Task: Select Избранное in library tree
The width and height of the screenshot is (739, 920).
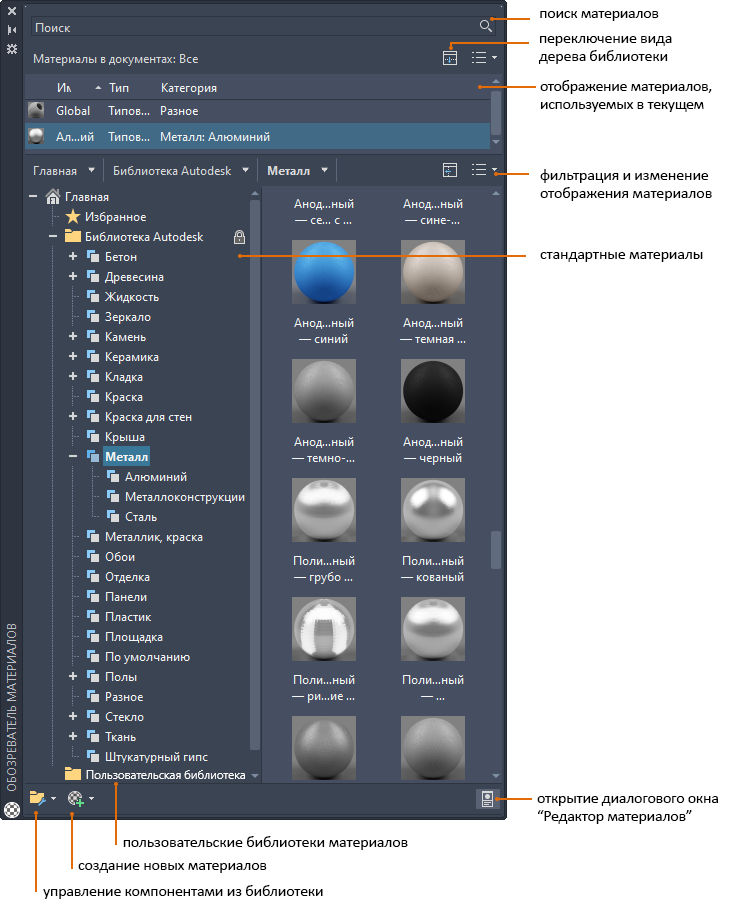Action: 116,217
